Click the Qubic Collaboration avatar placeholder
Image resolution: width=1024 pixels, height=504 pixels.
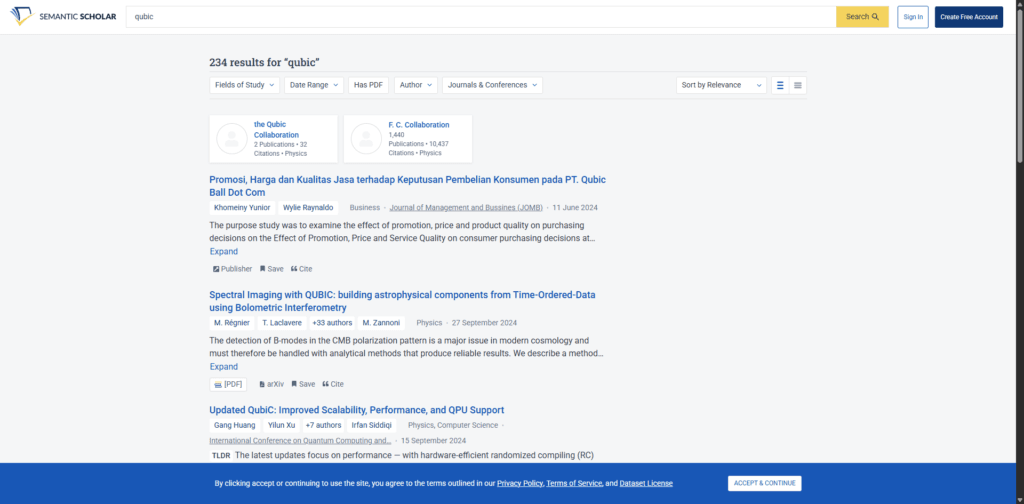click(232, 138)
